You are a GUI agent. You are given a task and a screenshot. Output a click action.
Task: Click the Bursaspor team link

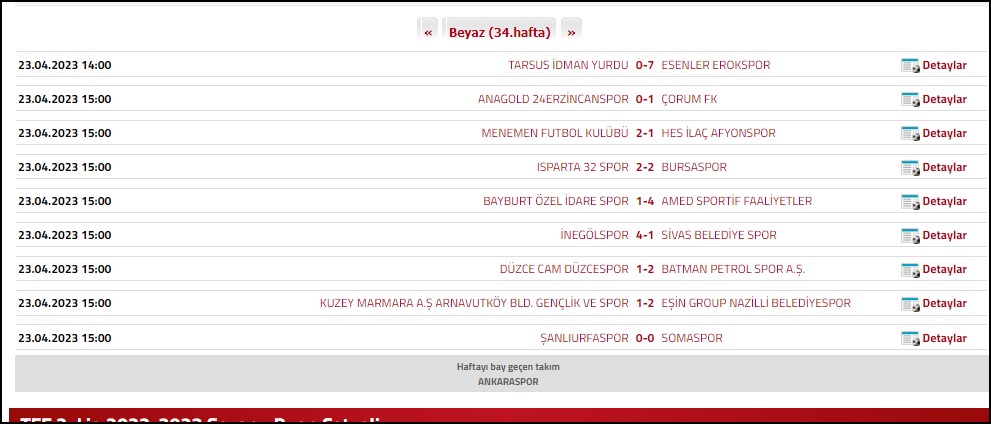coord(693,167)
